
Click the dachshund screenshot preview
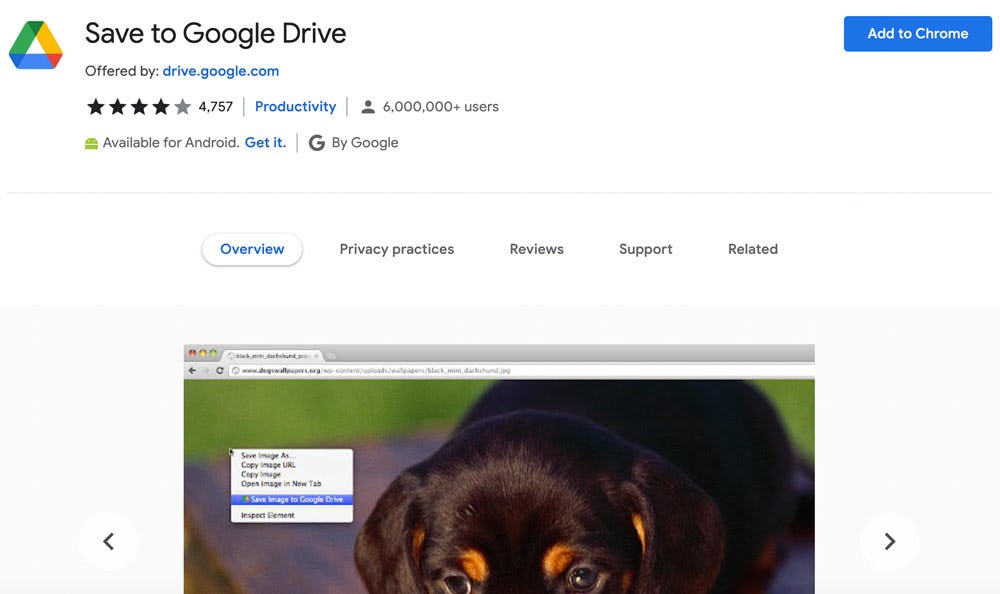pos(500,470)
